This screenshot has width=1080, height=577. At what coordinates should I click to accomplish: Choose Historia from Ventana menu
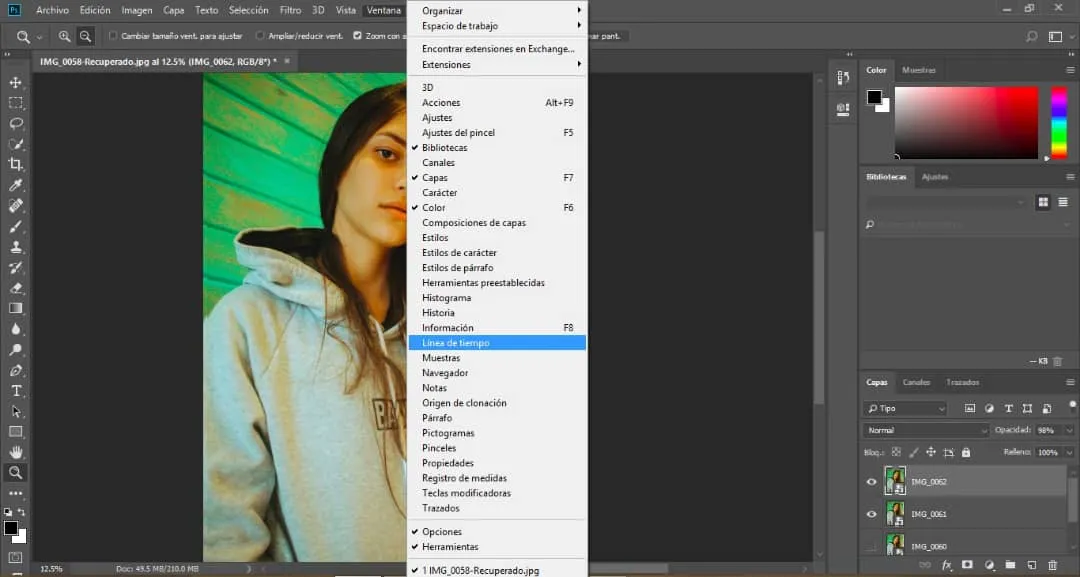497,313
